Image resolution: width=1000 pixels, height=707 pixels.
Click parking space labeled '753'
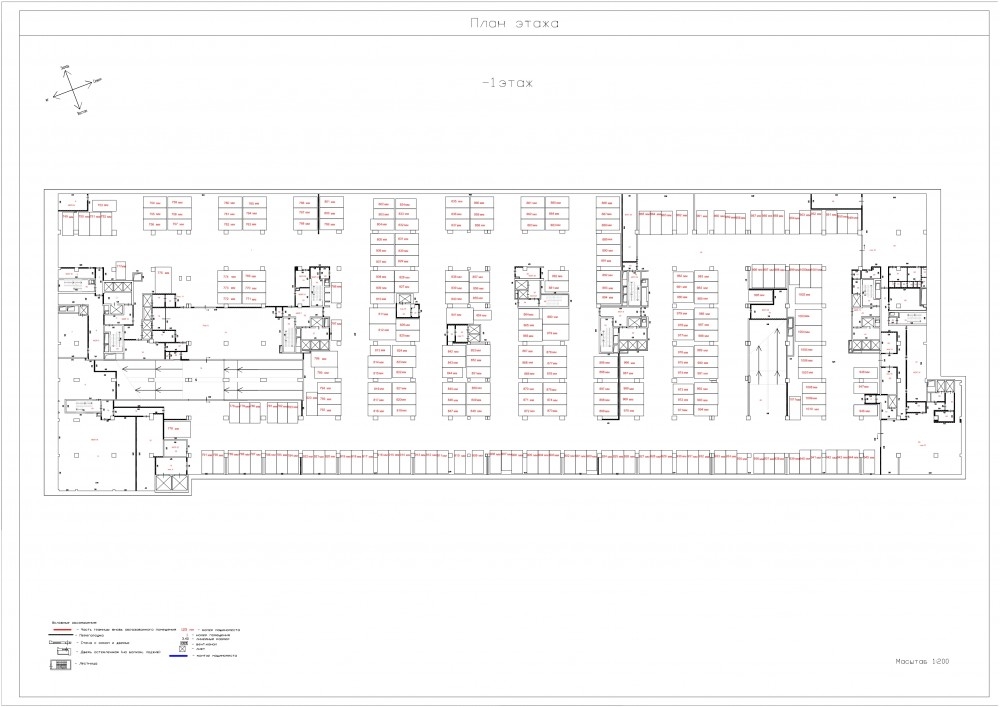pos(105,205)
